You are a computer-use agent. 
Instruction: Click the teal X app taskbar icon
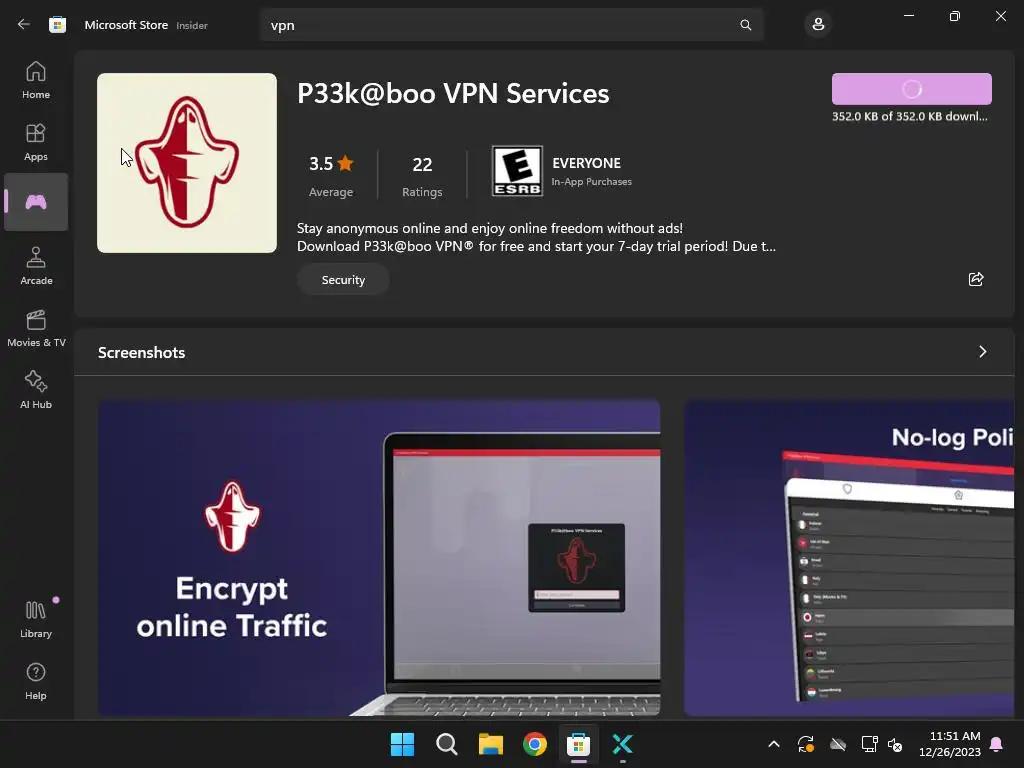click(622, 744)
